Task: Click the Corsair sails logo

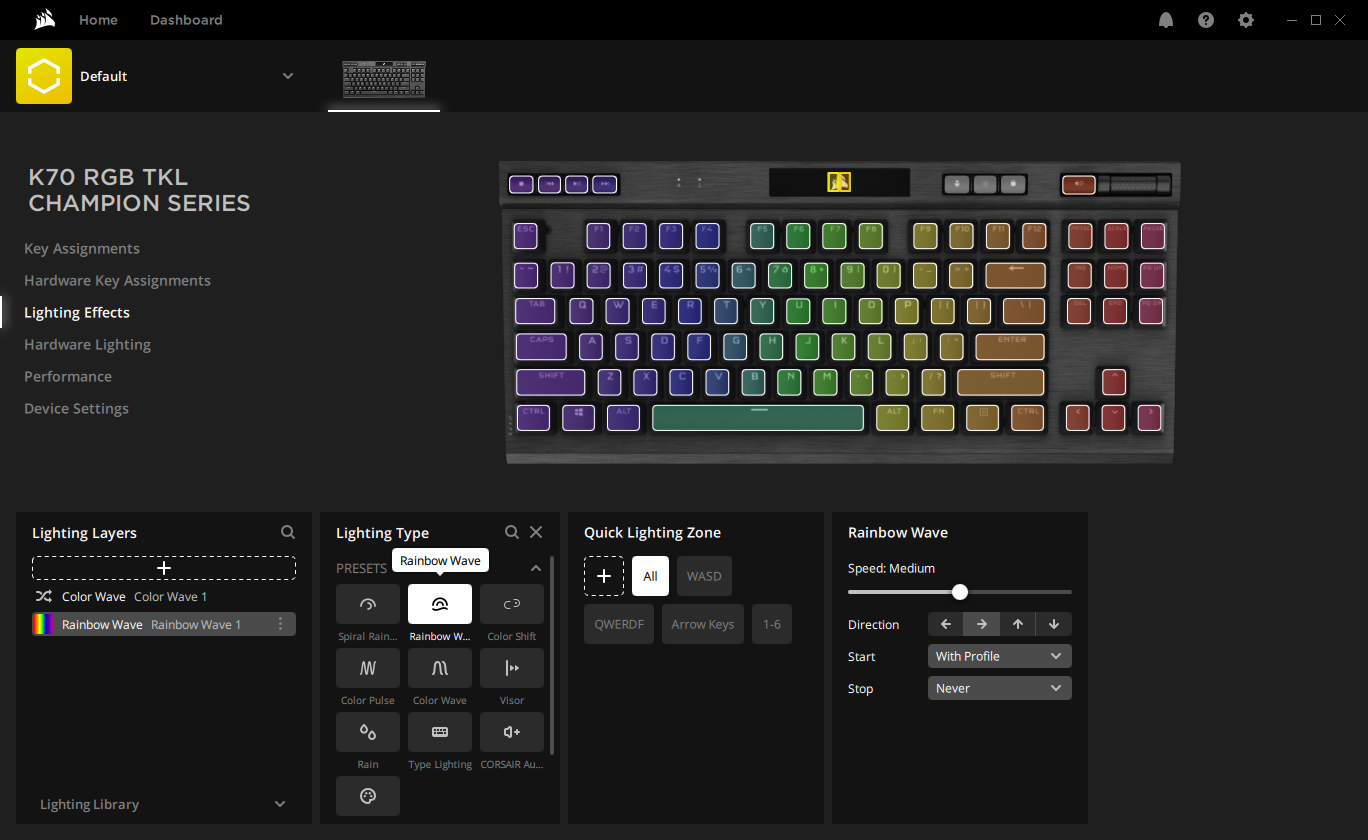Action: coord(43,20)
